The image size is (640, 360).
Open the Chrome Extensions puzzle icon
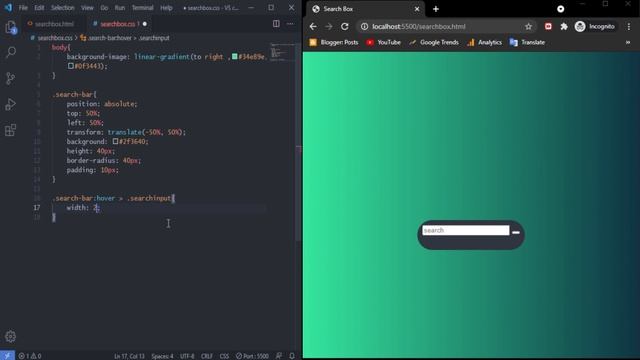coord(564,27)
